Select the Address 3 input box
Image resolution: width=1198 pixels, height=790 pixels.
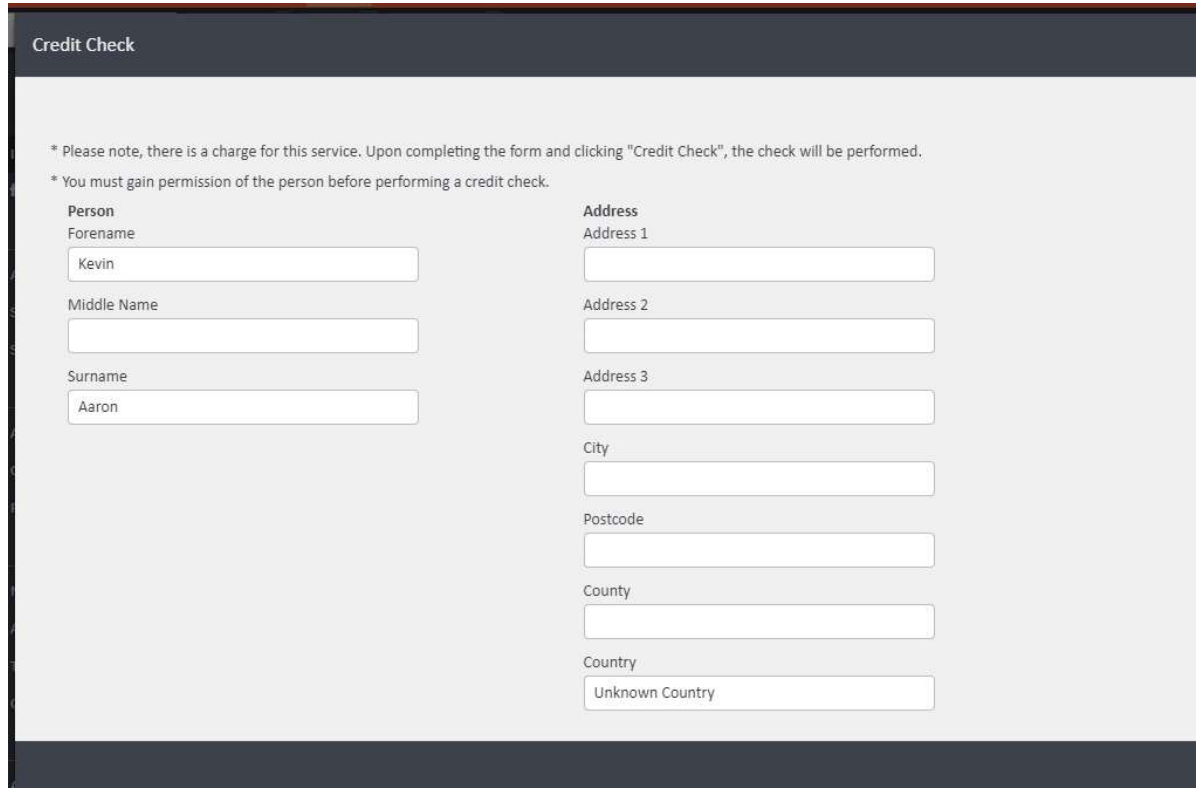758,407
